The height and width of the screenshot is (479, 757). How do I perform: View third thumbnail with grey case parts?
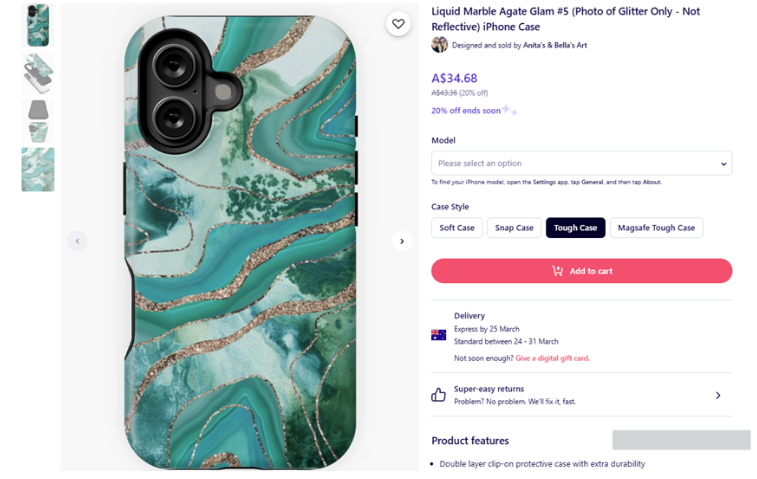coord(38,120)
